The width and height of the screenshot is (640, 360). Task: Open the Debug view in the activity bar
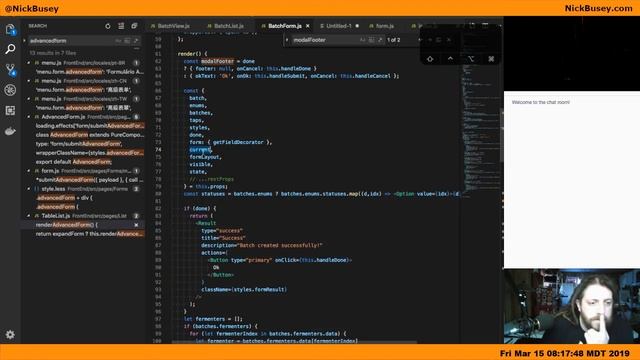click(10, 90)
